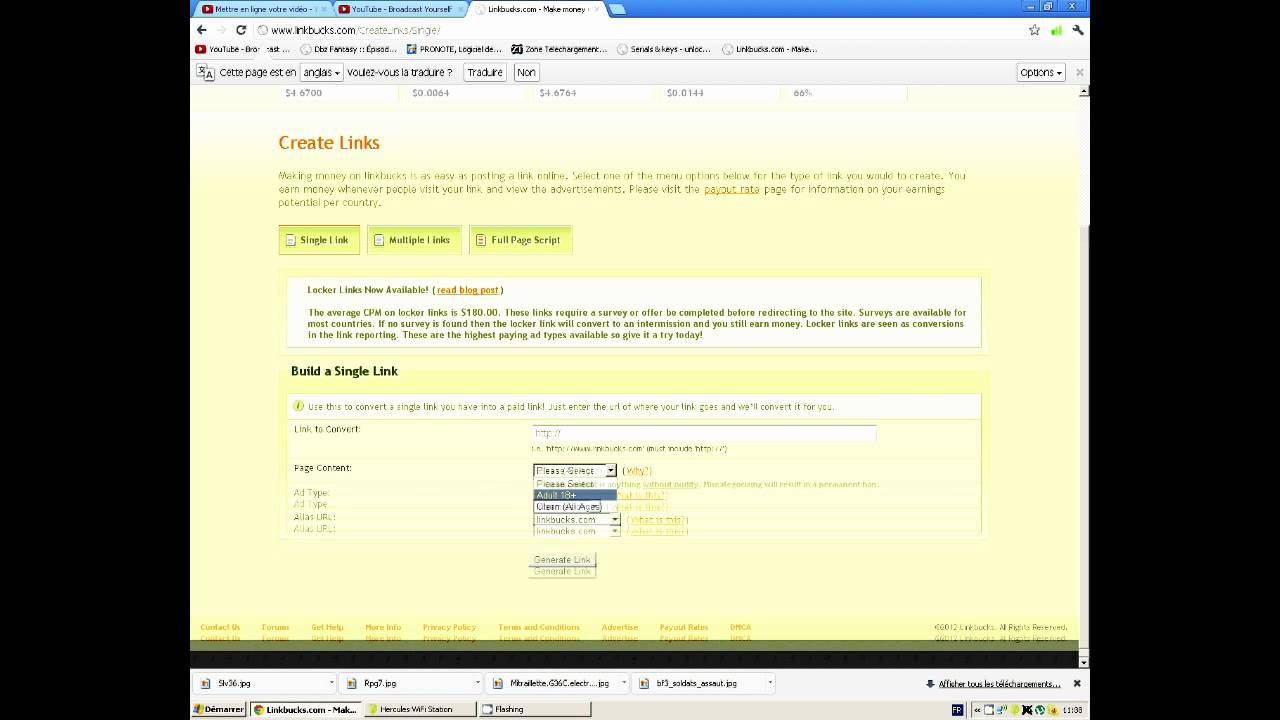This screenshot has width=1280, height=720.
Task: Switch to Mettre en ligne votre vidéo tab
Action: pos(262,9)
